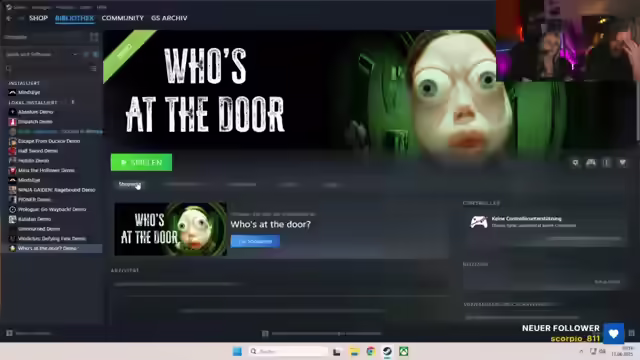Open the filter options icon beside search
The width and height of the screenshot is (640, 360).
point(93,69)
